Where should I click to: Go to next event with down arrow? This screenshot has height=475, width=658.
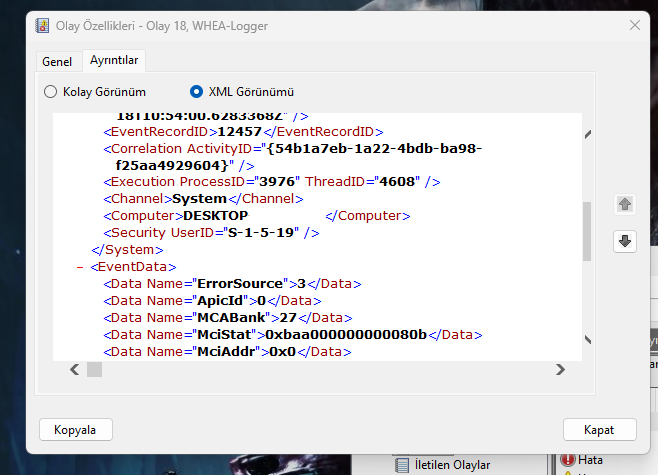tap(625, 241)
